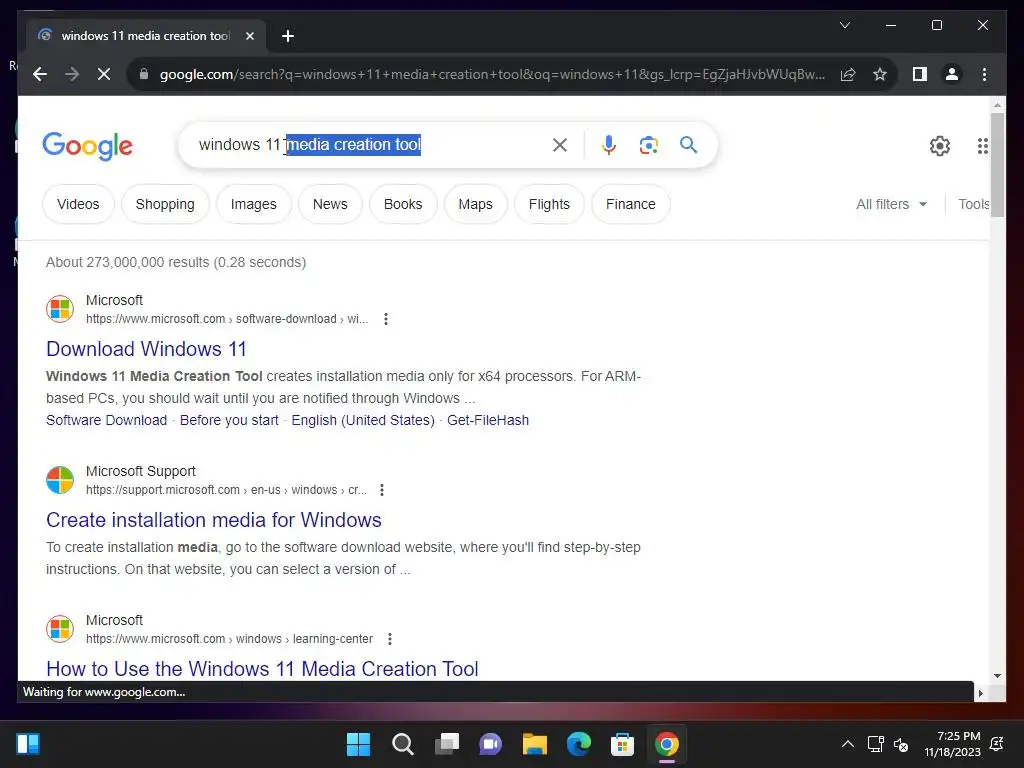Open more options for Microsoft Support result

382,490
